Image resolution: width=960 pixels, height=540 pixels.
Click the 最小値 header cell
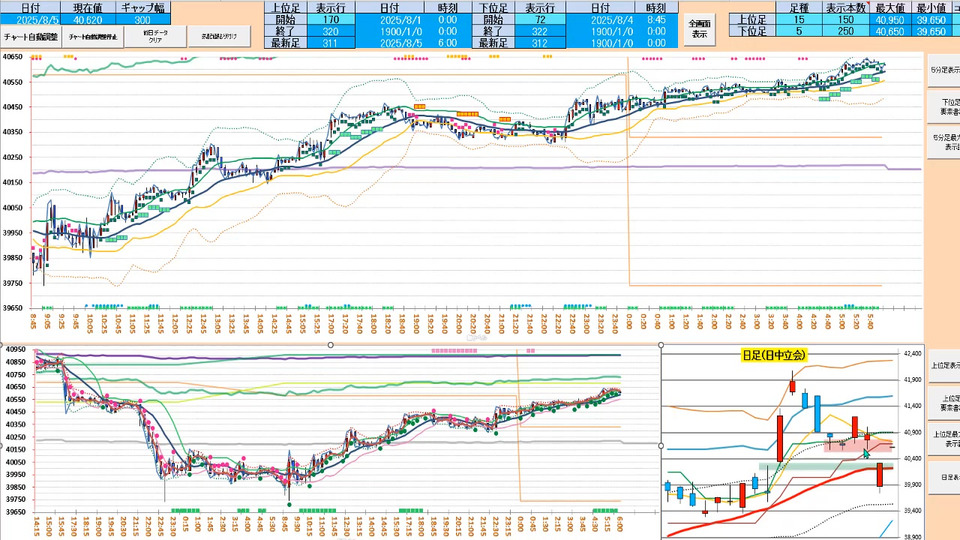(x=931, y=8)
